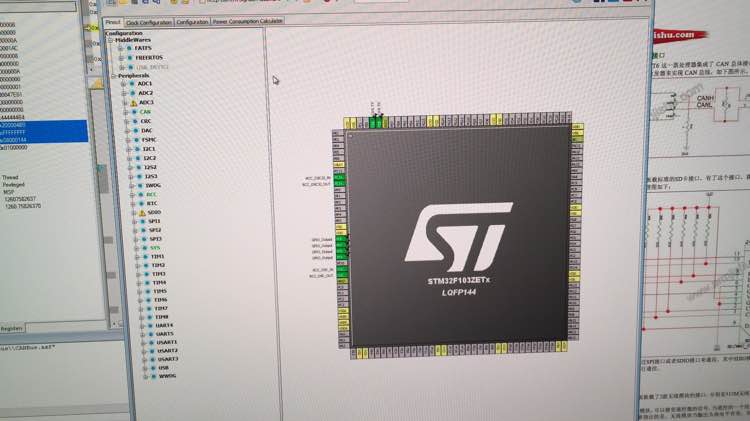
Task: Click the status icon beside USB
Action: pyautogui.click(x=153, y=368)
